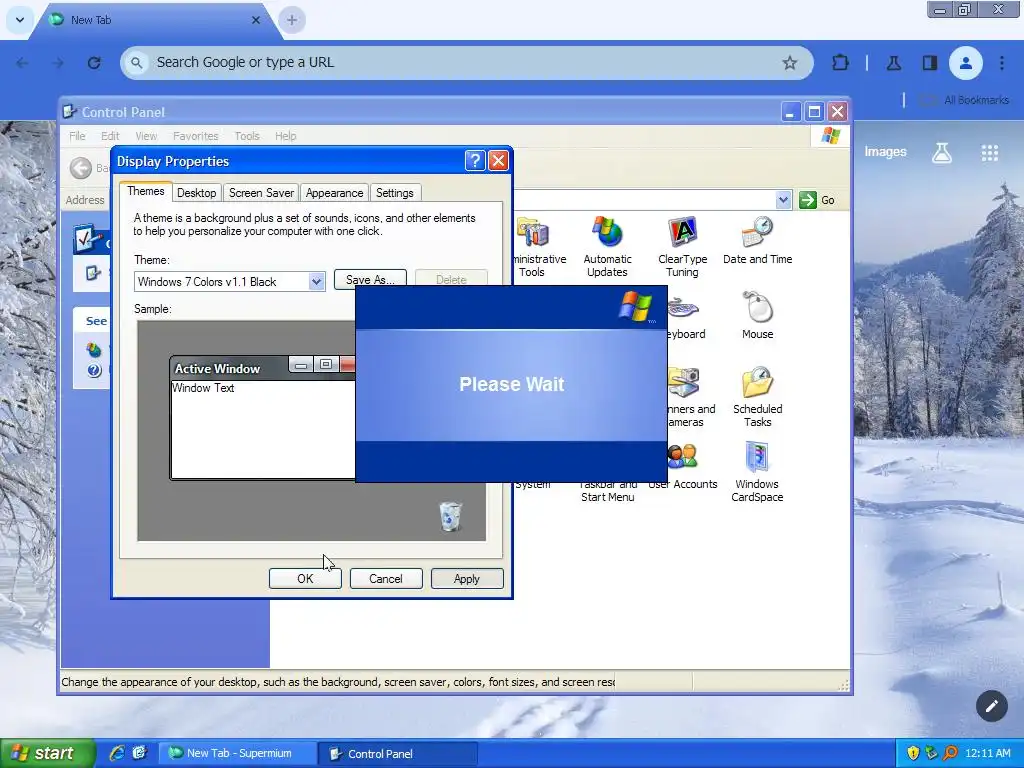Screen dimensions: 1024x768
Task: Click the second quick launch icon
Action: (x=139, y=753)
